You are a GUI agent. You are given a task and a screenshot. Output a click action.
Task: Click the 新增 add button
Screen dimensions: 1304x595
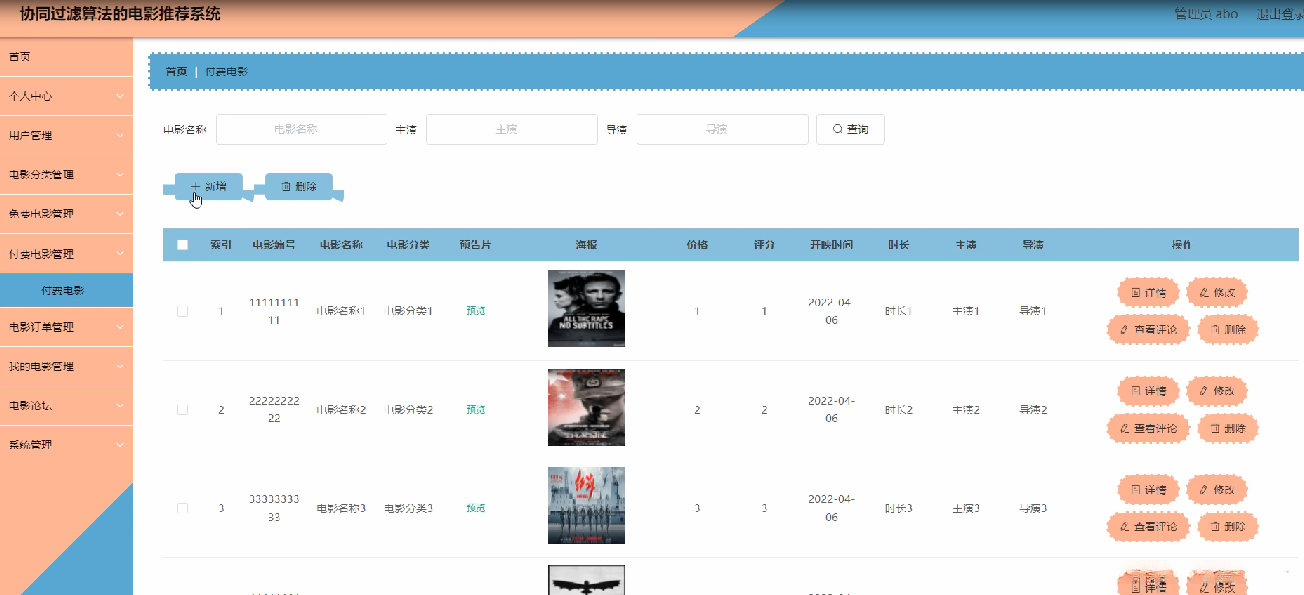(208, 186)
